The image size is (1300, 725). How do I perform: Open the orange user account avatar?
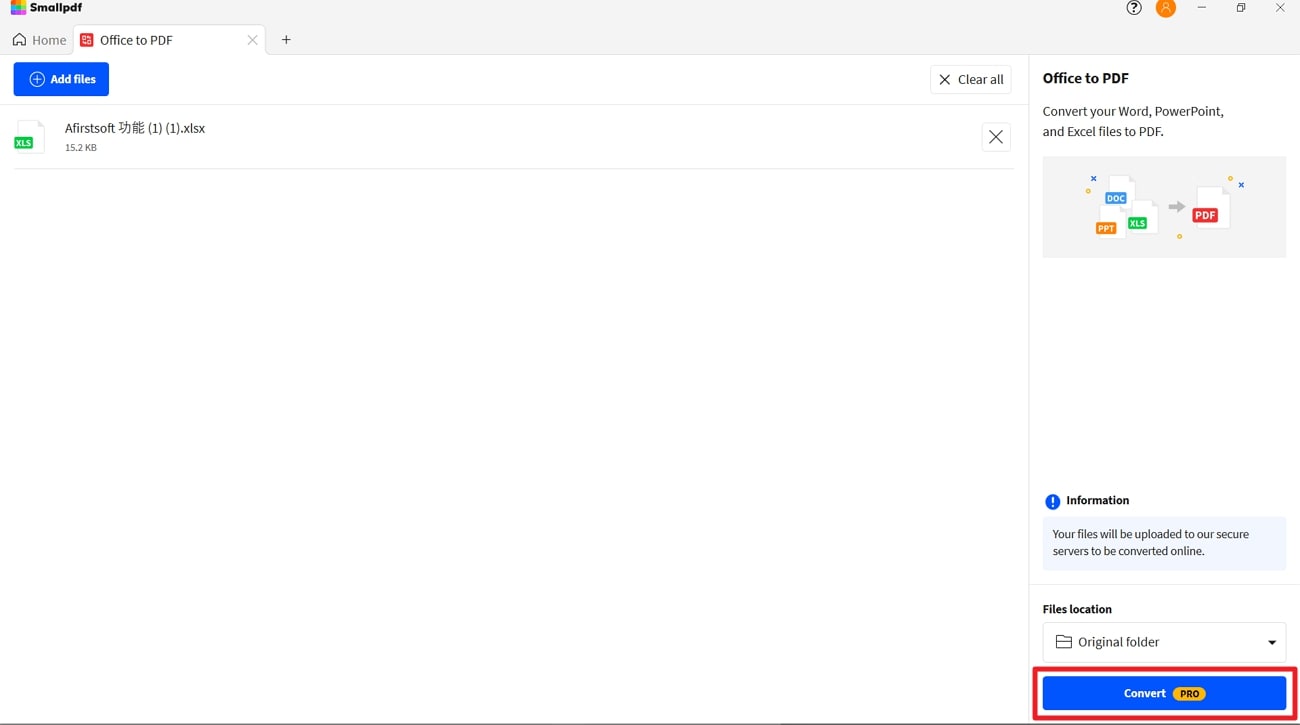point(1166,8)
